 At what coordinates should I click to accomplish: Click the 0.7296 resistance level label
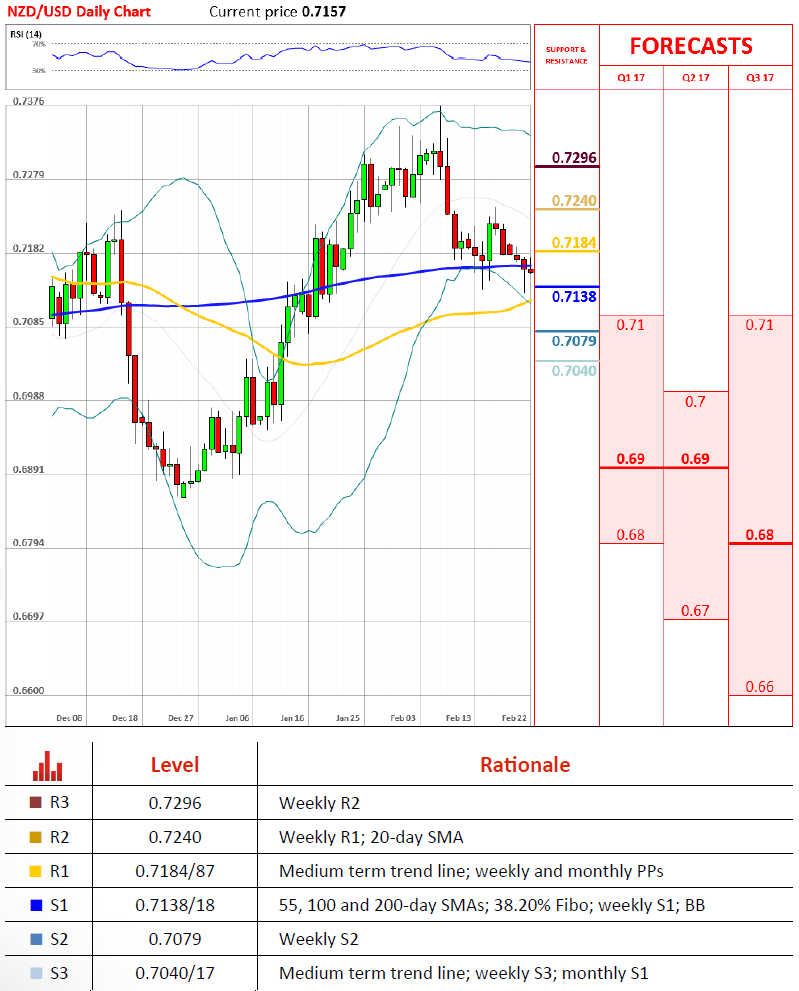(x=574, y=157)
